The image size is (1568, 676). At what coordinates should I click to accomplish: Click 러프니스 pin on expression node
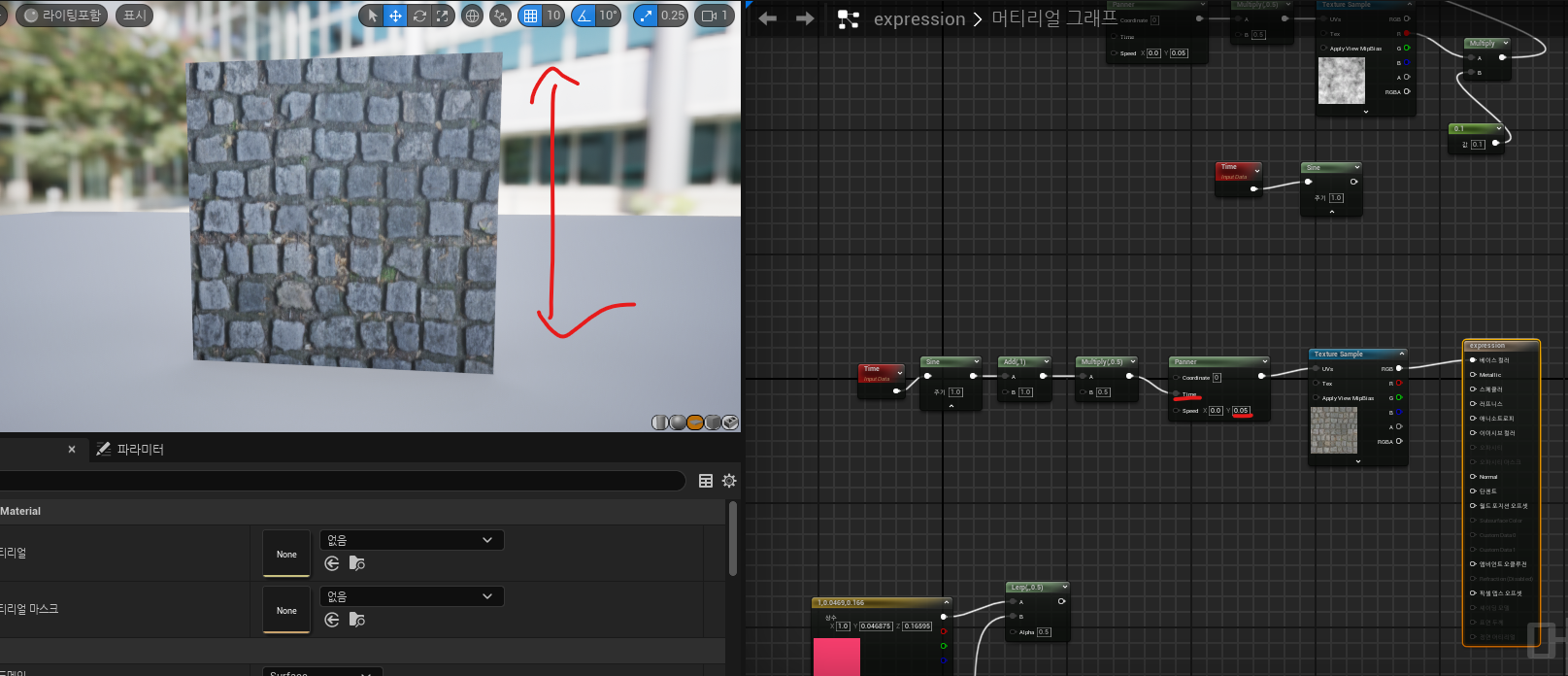[1473, 404]
